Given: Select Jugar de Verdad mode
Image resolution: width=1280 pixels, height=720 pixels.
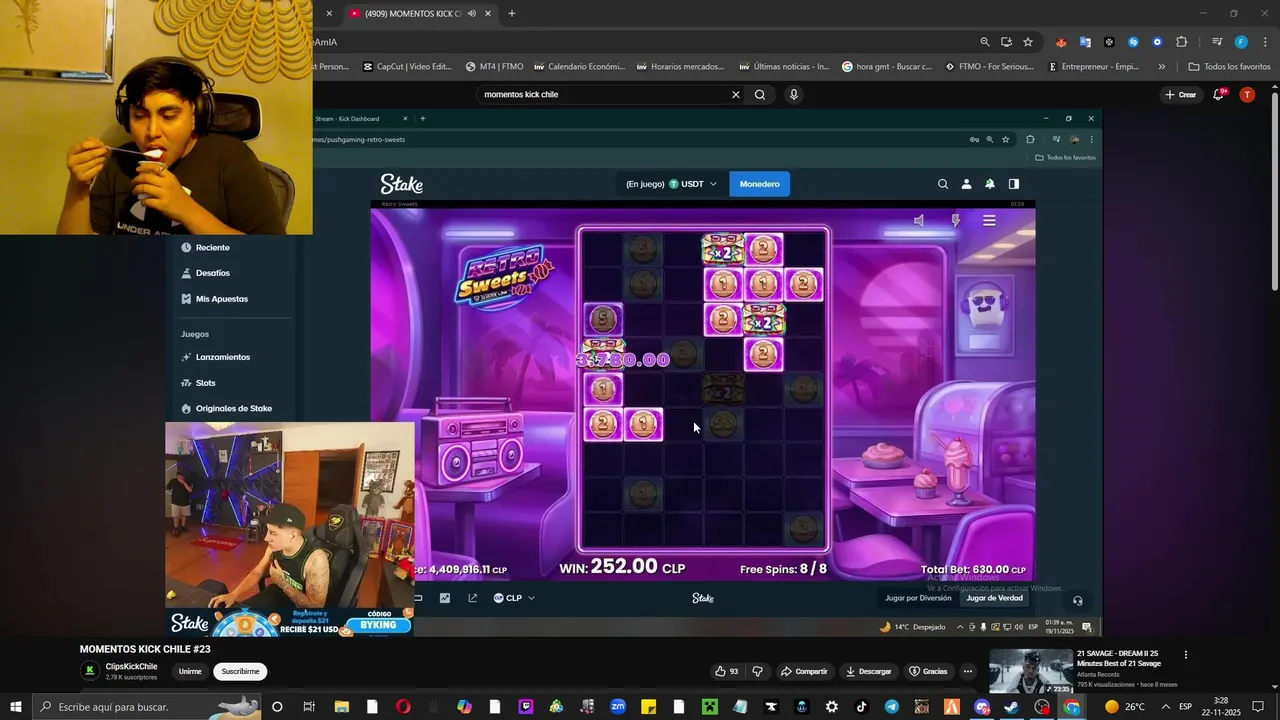Looking at the screenshot, I should pyautogui.click(x=994, y=598).
